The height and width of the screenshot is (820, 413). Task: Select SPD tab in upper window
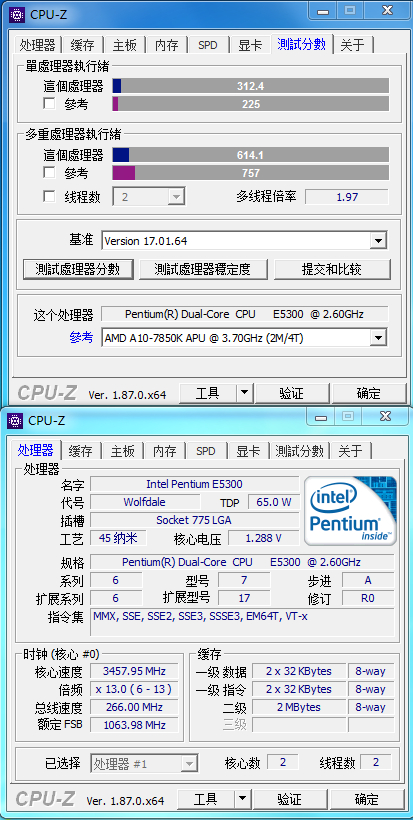tap(208, 45)
